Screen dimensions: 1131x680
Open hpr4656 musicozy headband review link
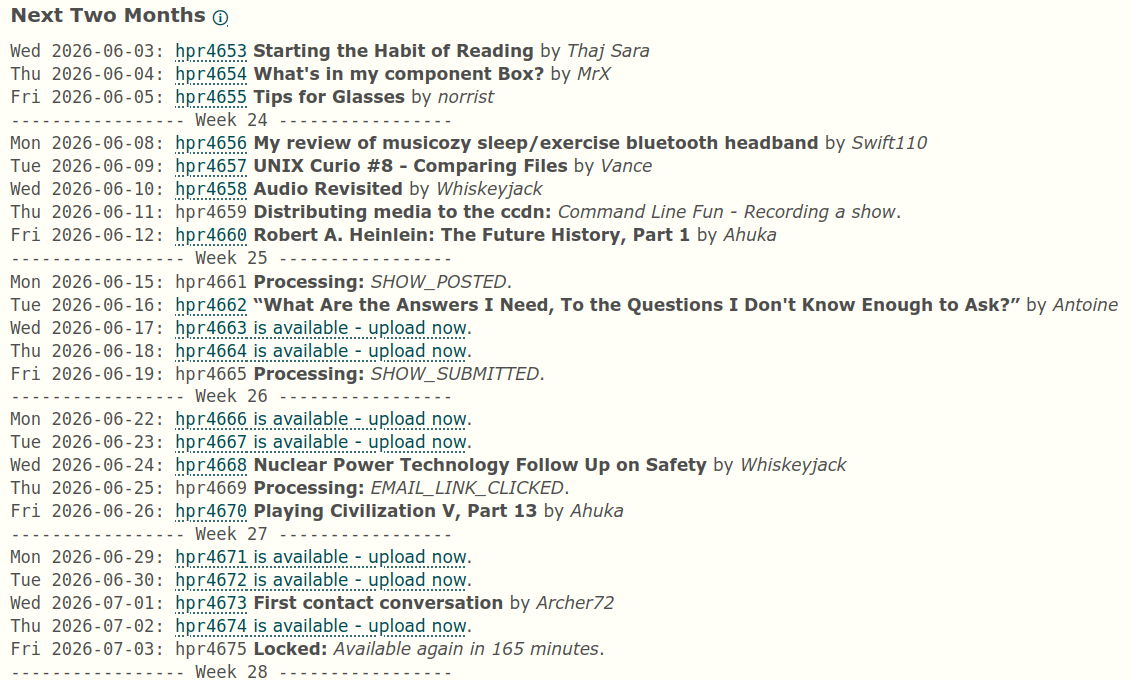(x=211, y=143)
